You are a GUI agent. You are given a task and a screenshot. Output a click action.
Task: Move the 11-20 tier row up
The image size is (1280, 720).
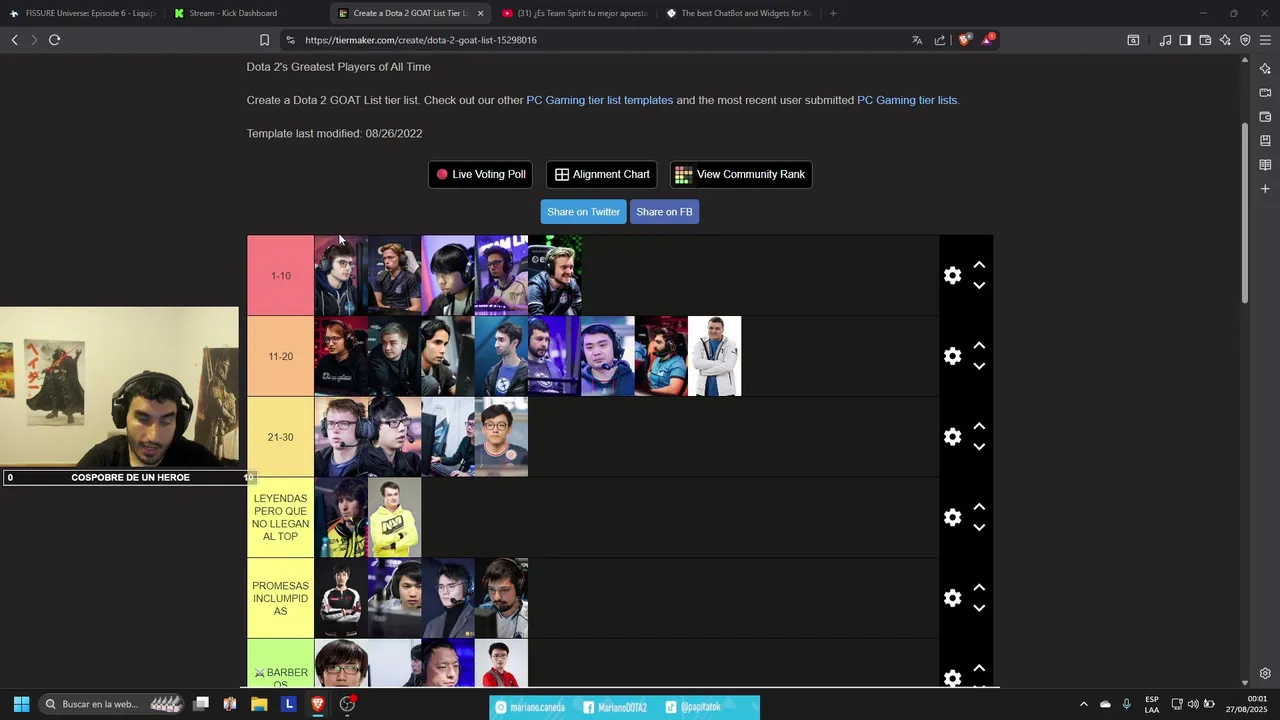pos(979,346)
